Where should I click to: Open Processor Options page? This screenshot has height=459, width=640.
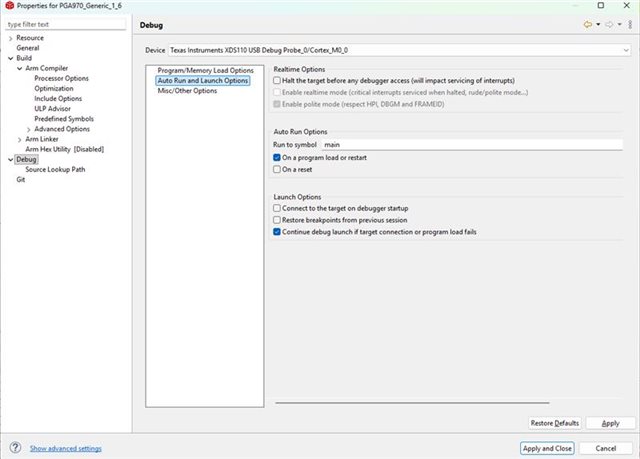(x=61, y=78)
